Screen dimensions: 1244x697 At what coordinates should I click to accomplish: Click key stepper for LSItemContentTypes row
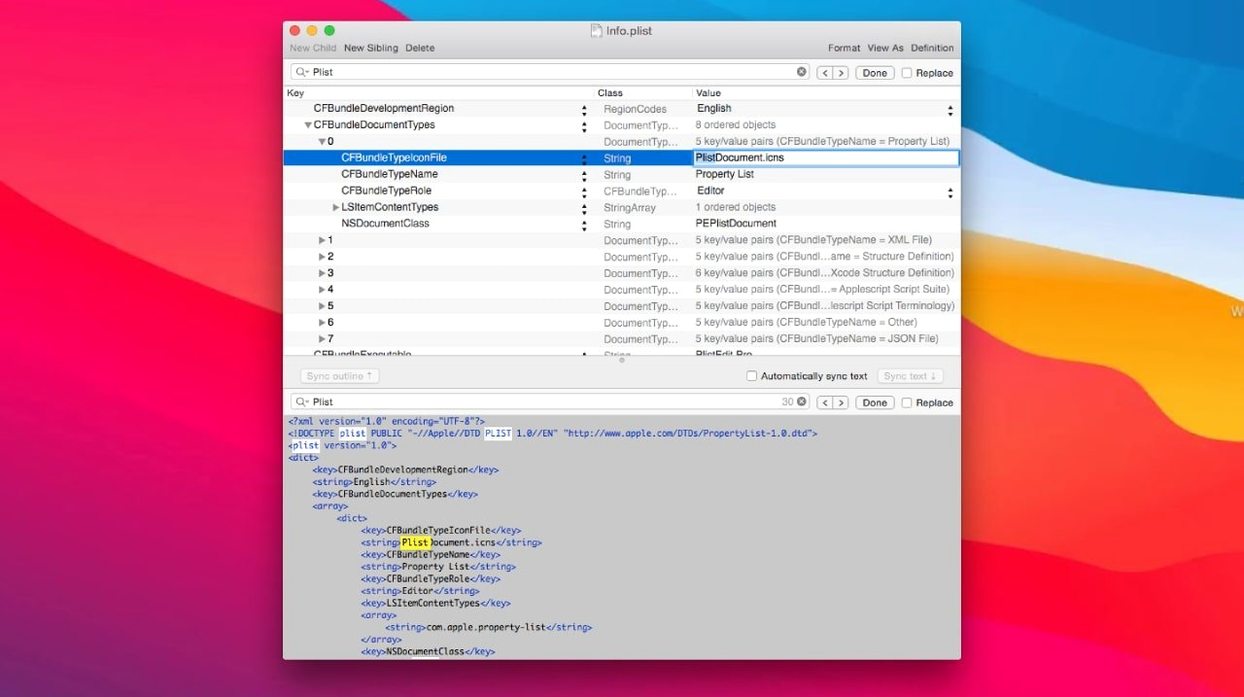click(584, 208)
